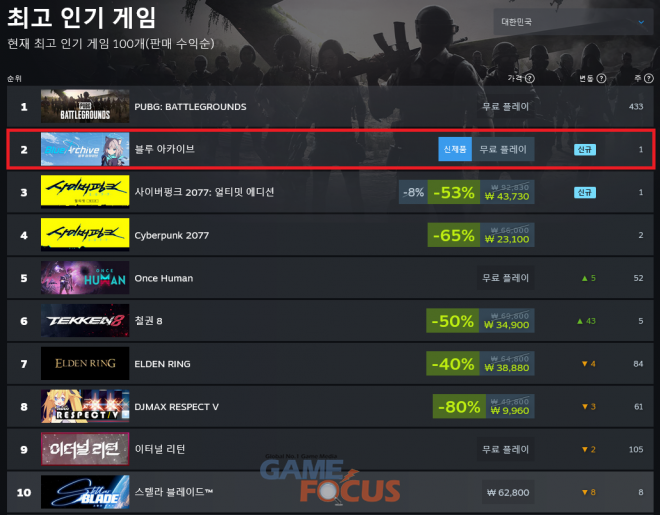The image size is (660, 515).
Task: Open the Cyberpunk 2077 title link
Action: pos(172,235)
